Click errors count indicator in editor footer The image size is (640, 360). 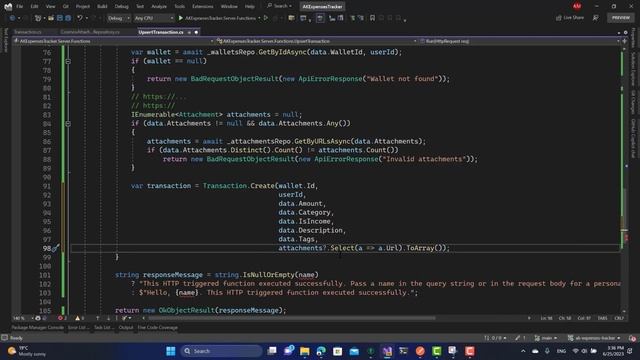[62, 318]
